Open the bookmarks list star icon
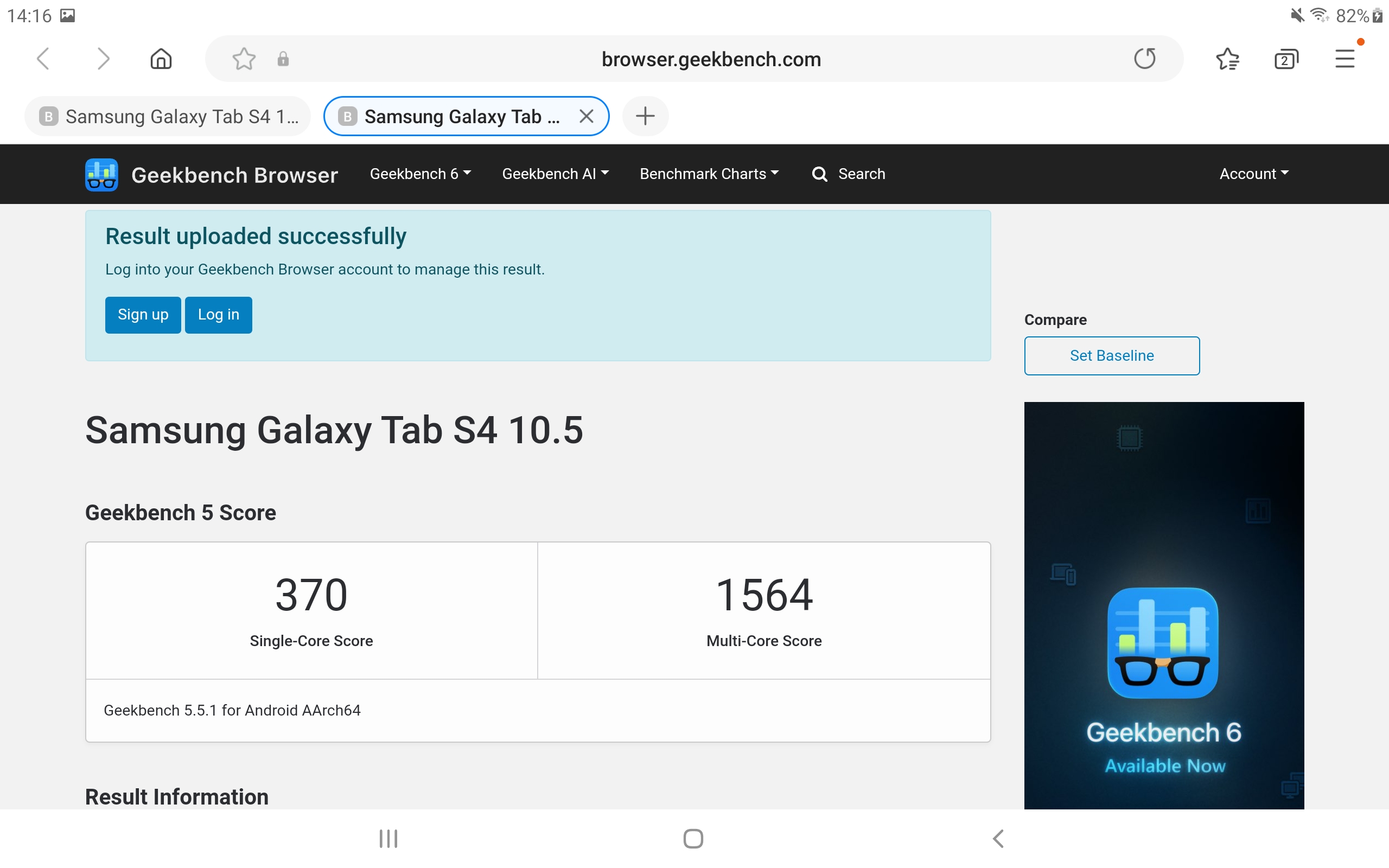 pos(1227,59)
